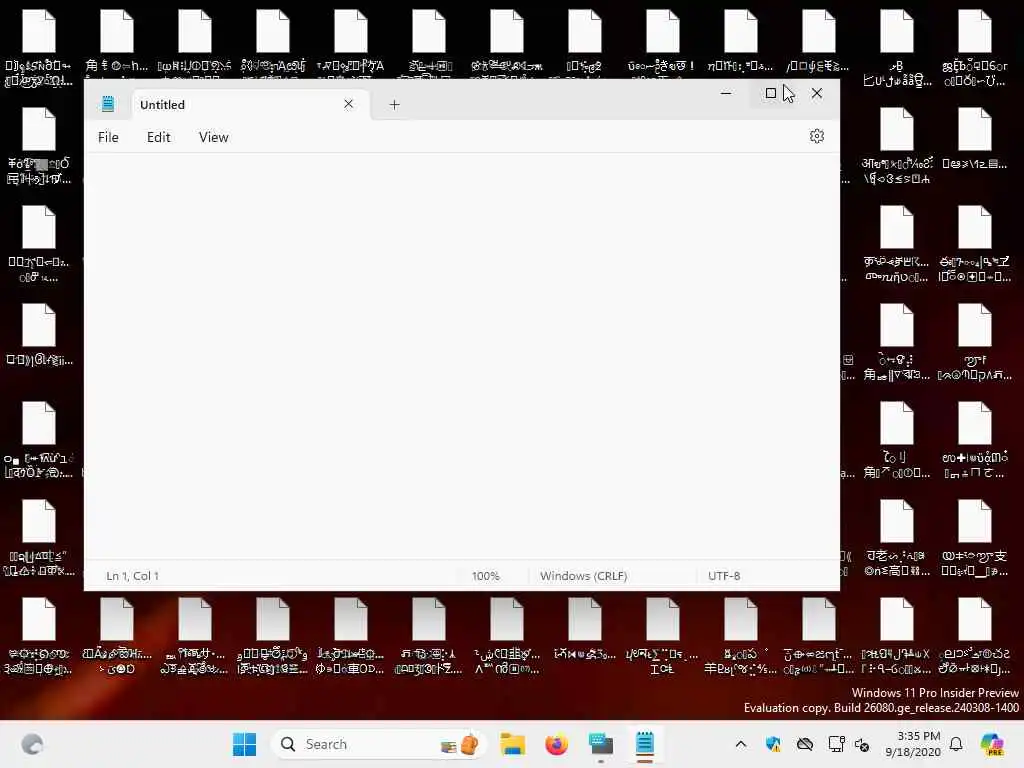This screenshot has width=1024, height=768.
Task: Open the clock showing 3:35 PM
Action: (x=913, y=744)
